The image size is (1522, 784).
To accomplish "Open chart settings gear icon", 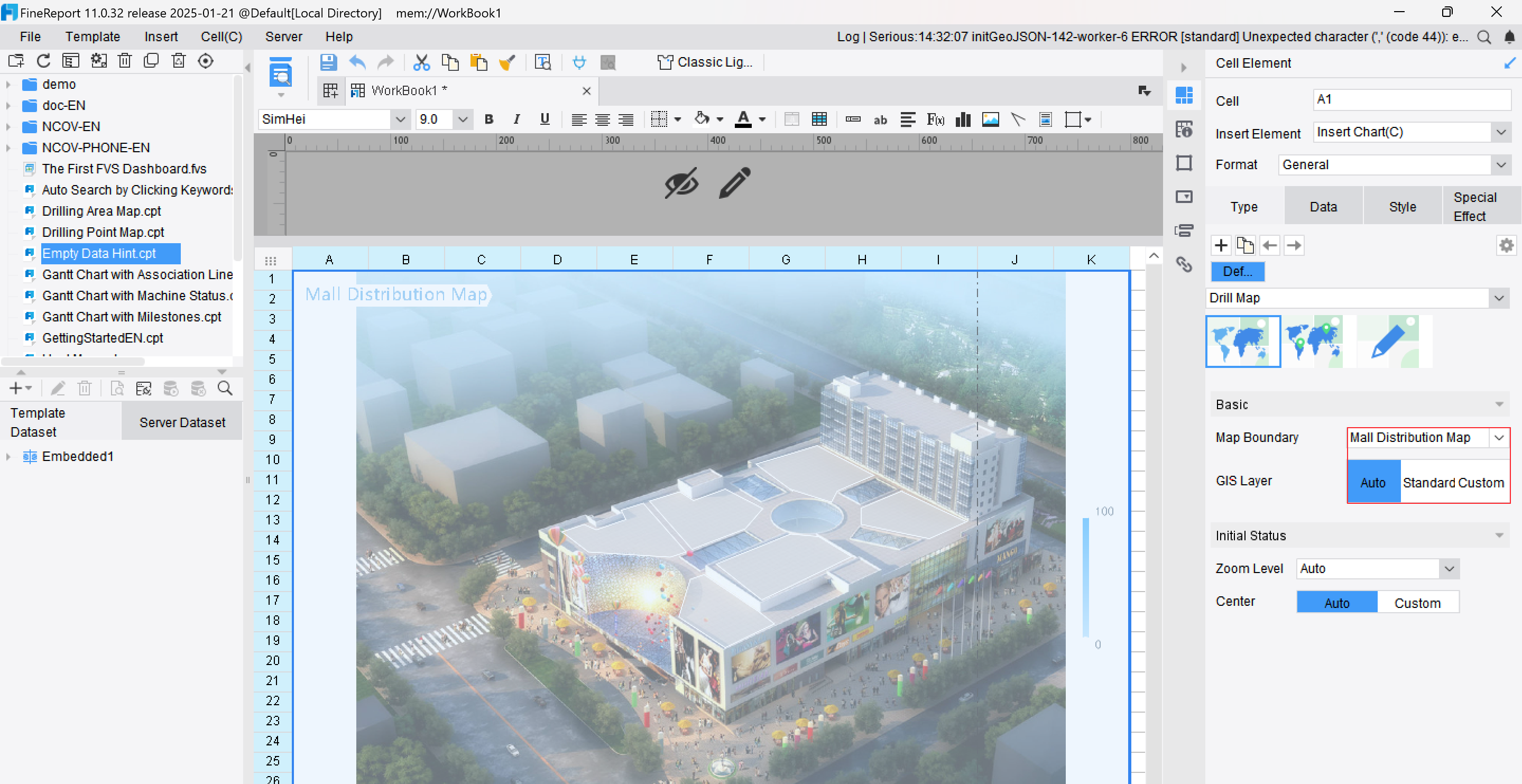I will click(1506, 245).
